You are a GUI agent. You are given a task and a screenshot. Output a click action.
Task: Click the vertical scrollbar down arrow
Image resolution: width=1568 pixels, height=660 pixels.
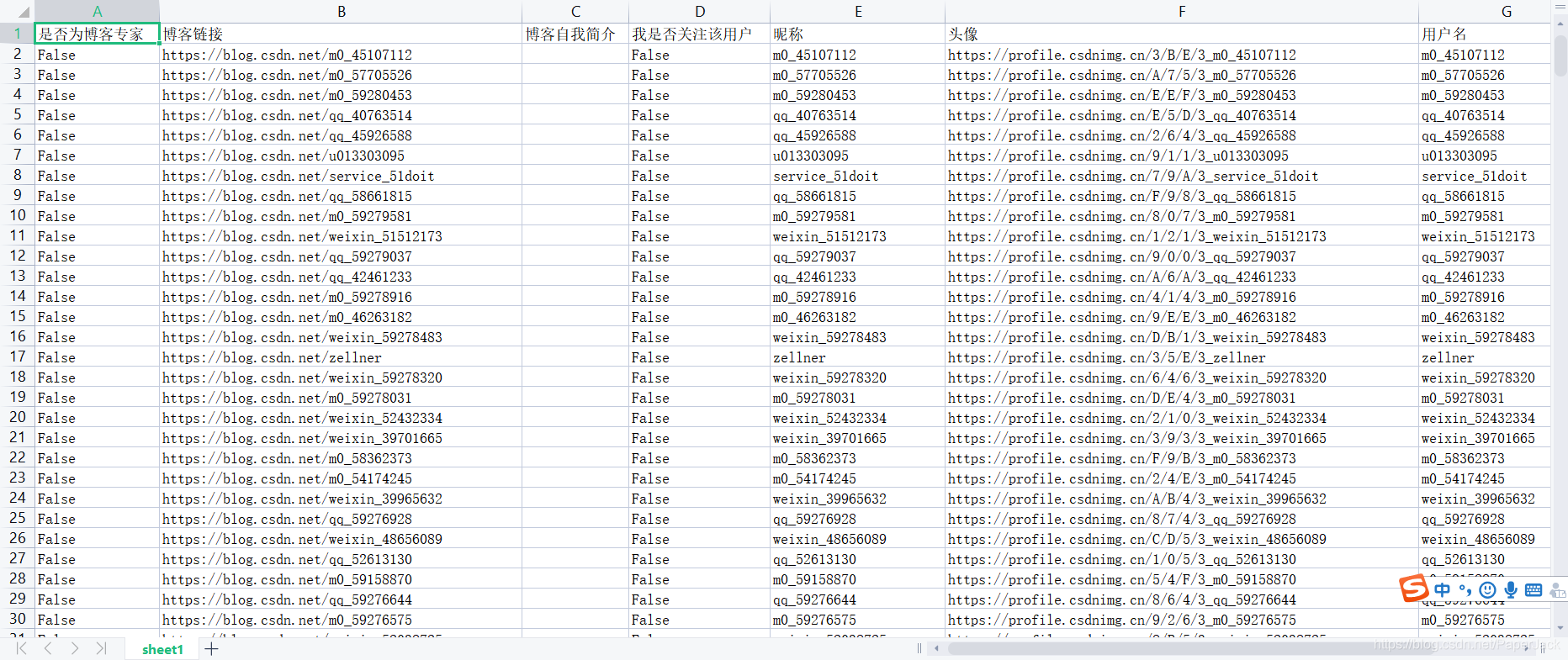coord(1560,627)
